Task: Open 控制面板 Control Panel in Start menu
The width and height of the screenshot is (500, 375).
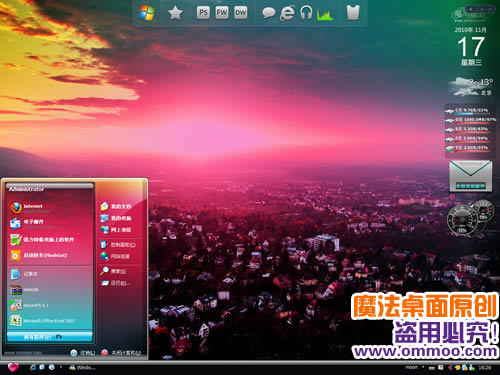Action: click(x=118, y=245)
